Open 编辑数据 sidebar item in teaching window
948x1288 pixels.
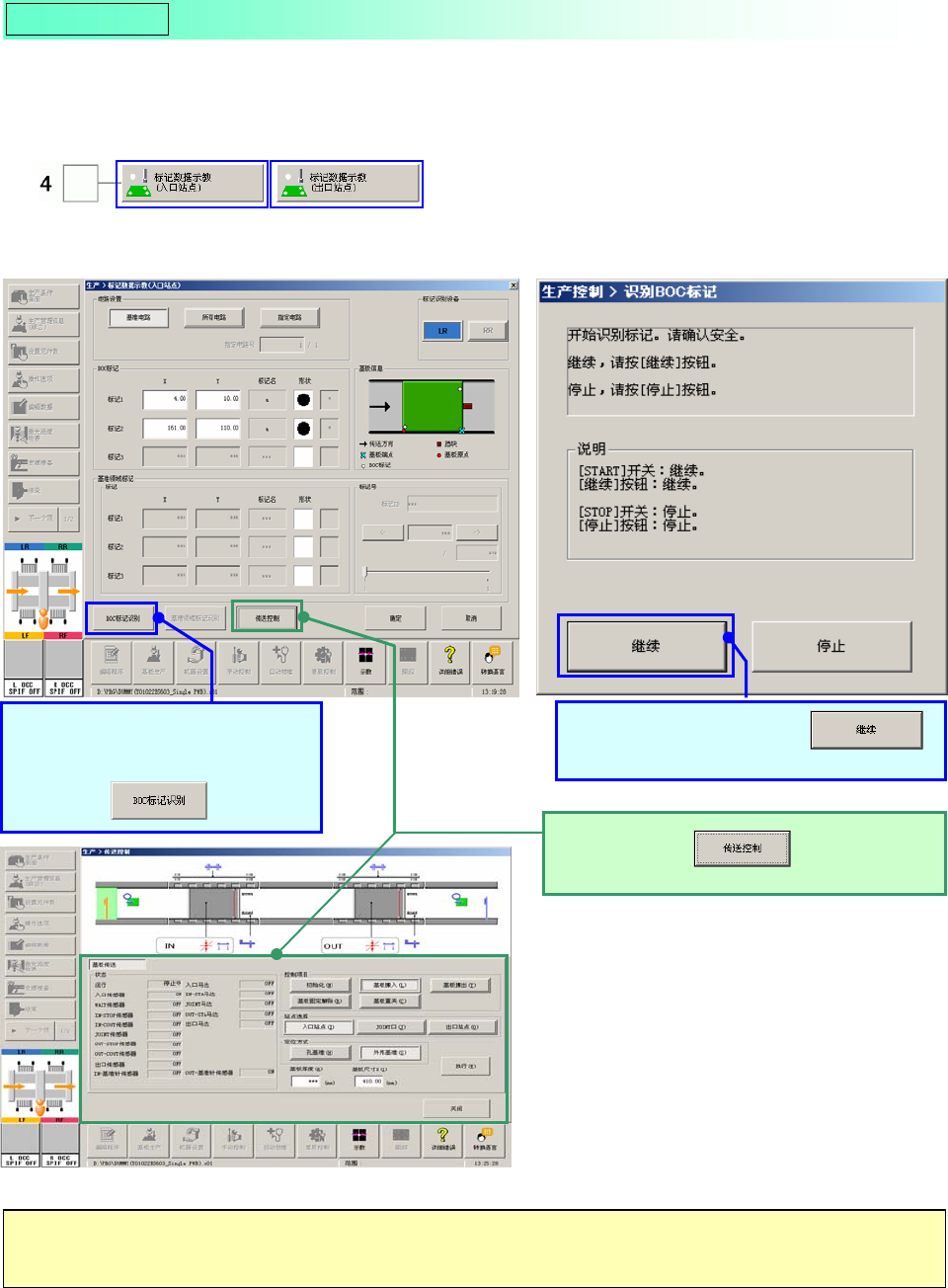pyautogui.click(x=43, y=406)
